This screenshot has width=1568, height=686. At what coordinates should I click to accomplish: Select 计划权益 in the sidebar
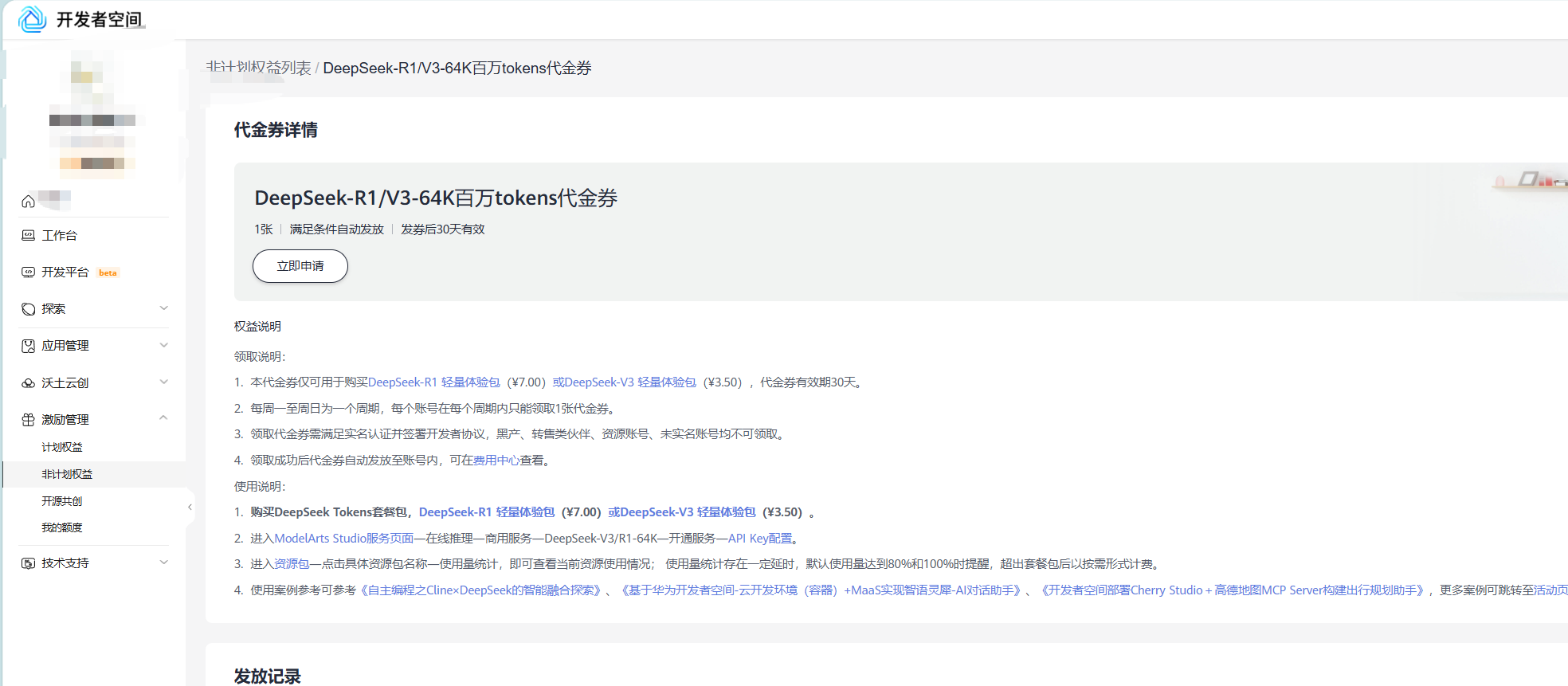[x=62, y=448]
